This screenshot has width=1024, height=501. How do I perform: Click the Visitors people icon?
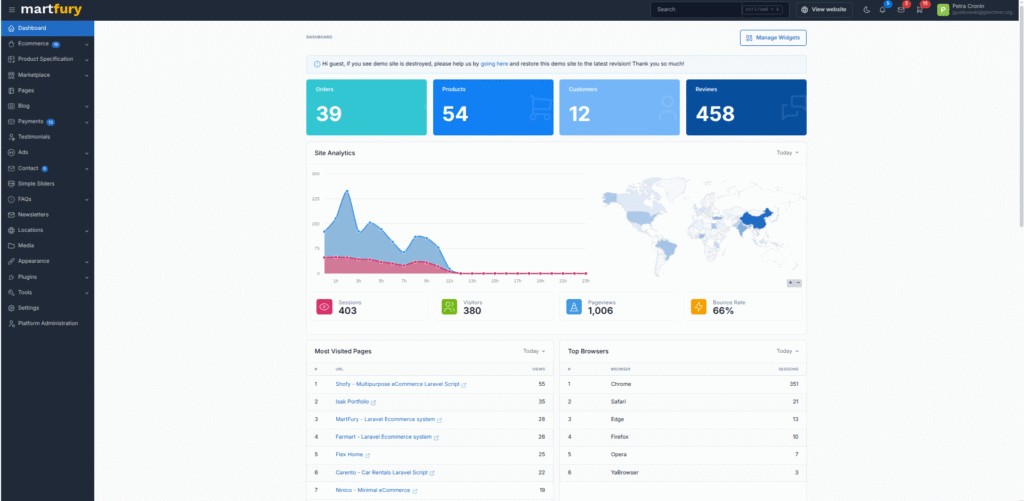(x=449, y=307)
